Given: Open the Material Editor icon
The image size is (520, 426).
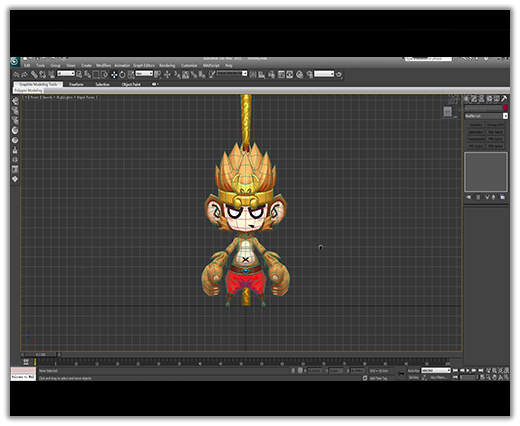Looking at the screenshot, I should 300,75.
